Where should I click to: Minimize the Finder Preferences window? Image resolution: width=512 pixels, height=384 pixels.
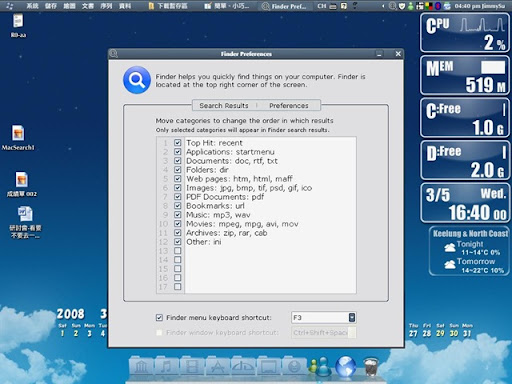click(x=379, y=54)
